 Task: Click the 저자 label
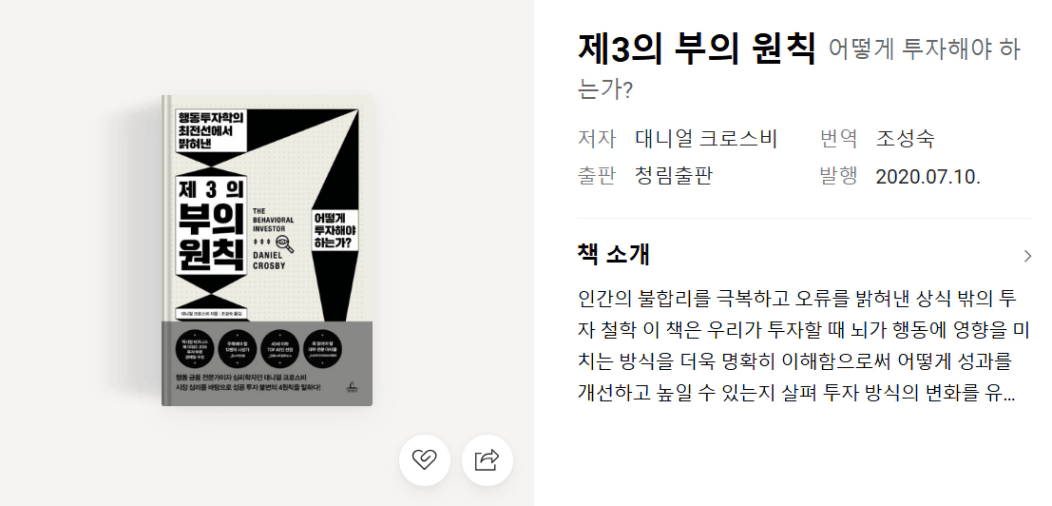click(596, 138)
